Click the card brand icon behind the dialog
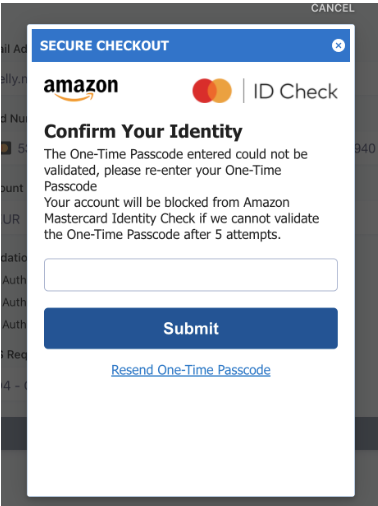The width and height of the screenshot is (378, 506). tap(6, 148)
